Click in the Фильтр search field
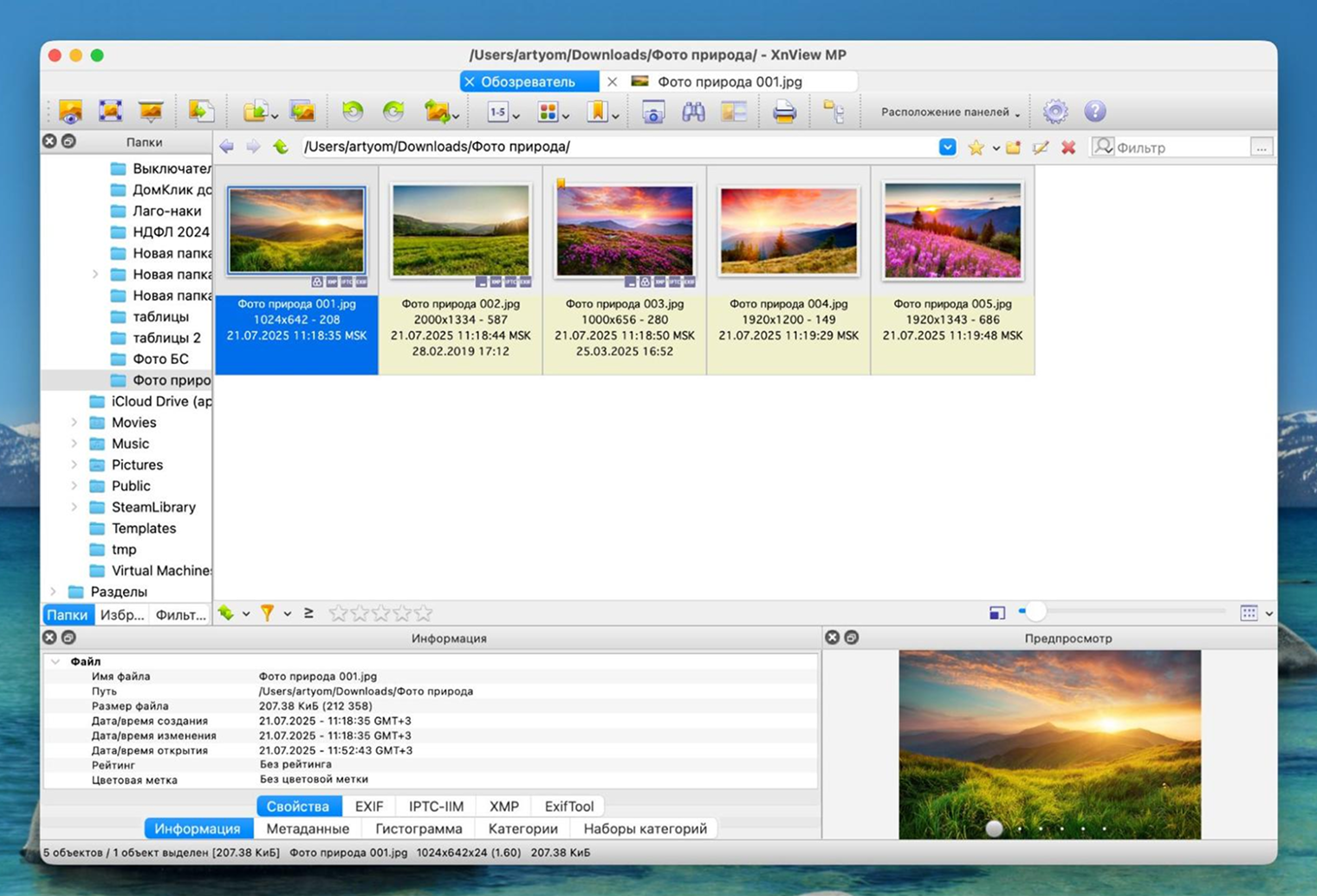 (1182, 147)
